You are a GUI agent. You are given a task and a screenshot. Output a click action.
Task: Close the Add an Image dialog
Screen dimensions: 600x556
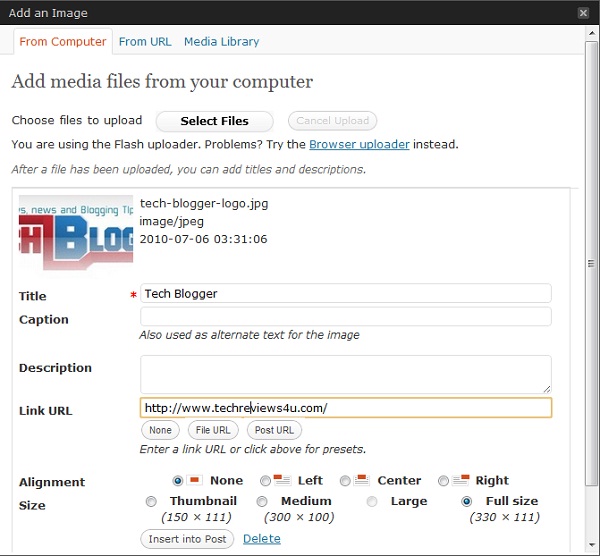pos(583,13)
